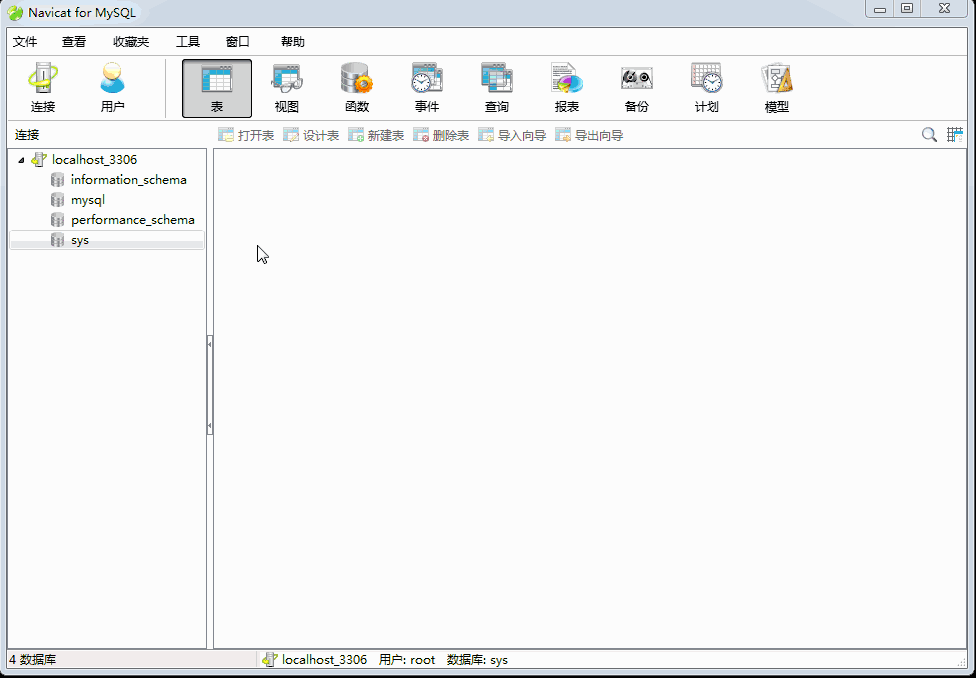Click the localhost_3306 server icon in tree

click(39, 160)
